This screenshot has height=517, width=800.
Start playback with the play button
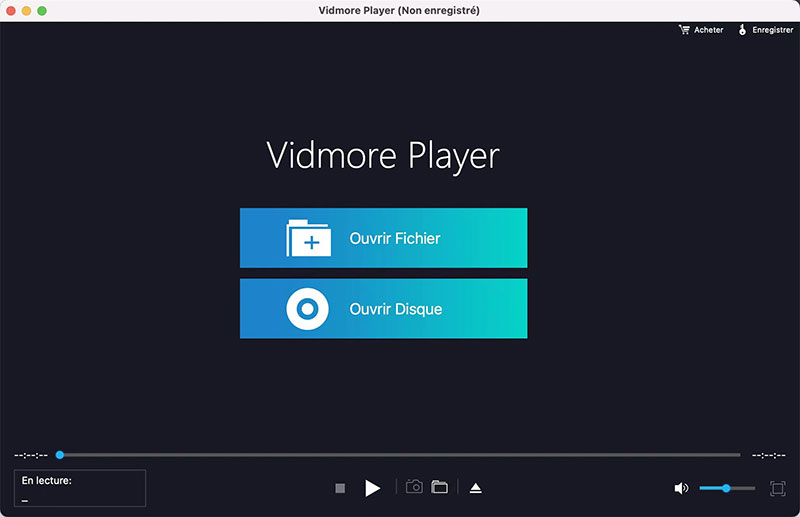pos(372,488)
